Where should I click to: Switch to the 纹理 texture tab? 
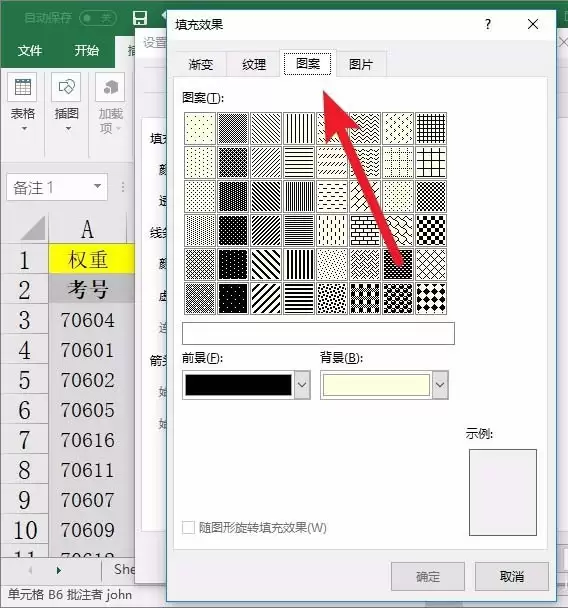point(254,64)
